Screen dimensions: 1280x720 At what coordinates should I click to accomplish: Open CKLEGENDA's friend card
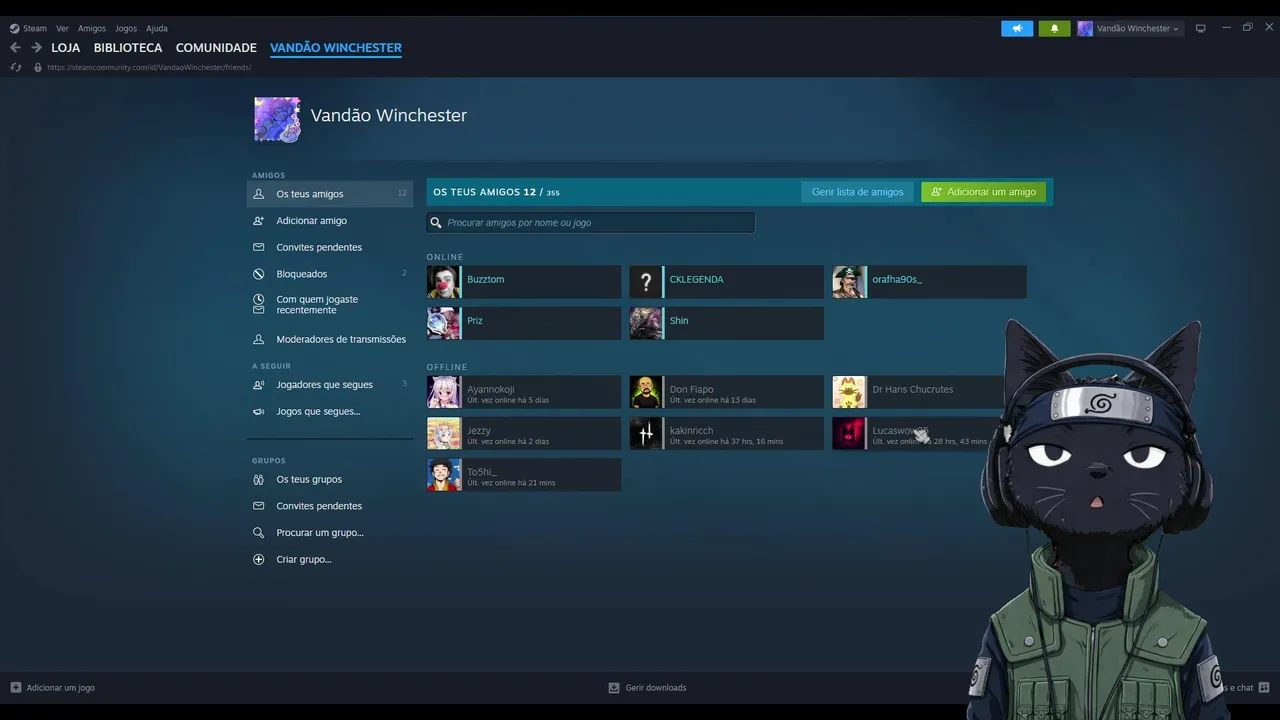[727, 282]
